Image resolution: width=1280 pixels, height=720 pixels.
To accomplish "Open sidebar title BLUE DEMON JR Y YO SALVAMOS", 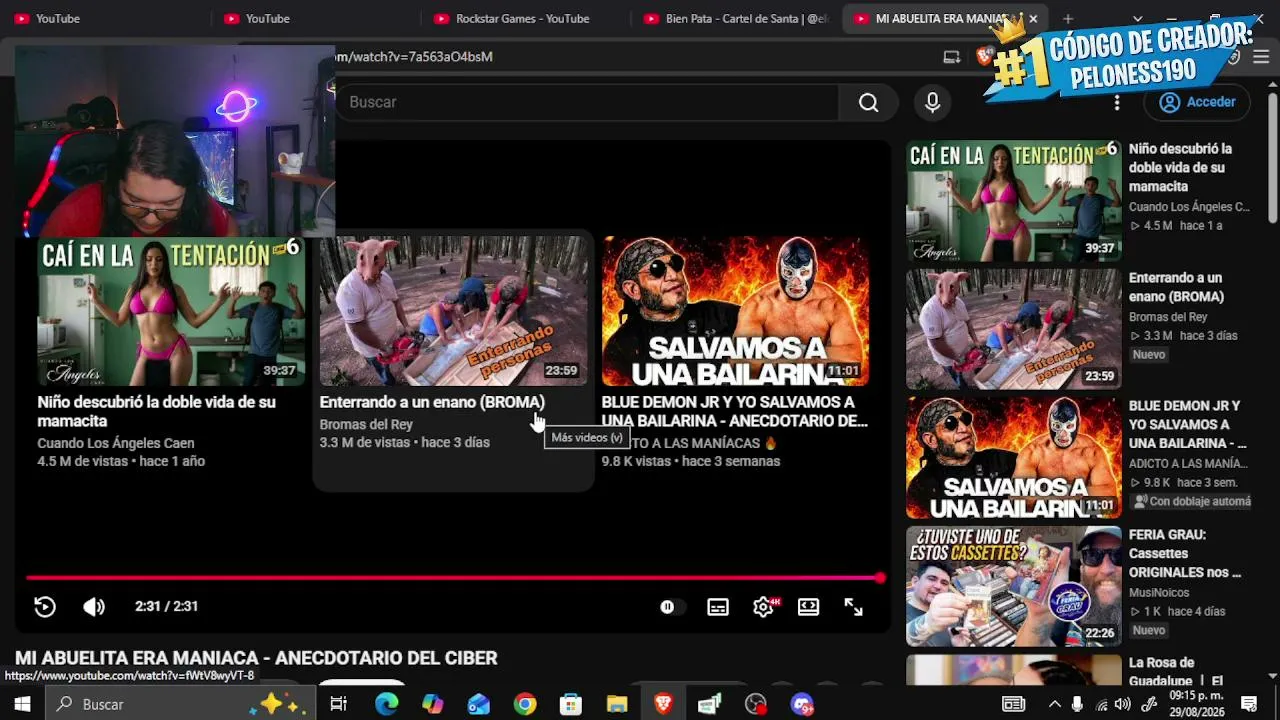I will click(x=1188, y=424).
